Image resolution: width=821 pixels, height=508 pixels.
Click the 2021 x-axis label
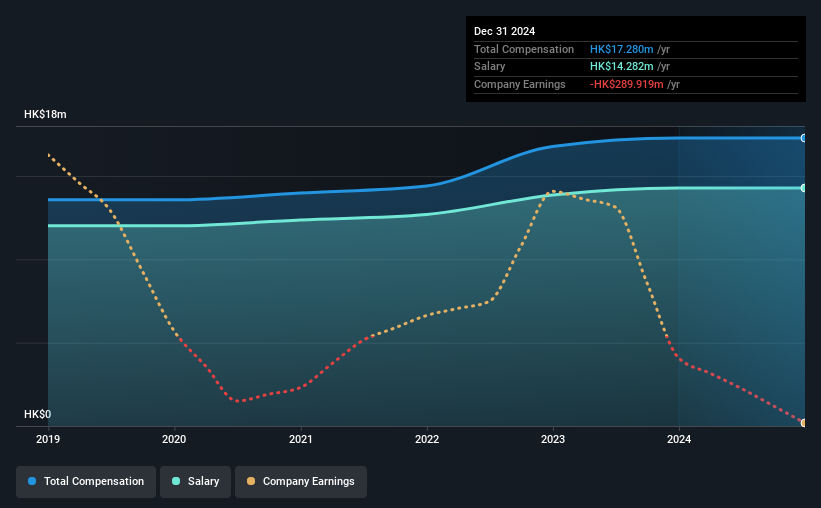pyautogui.click(x=301, y=439)
